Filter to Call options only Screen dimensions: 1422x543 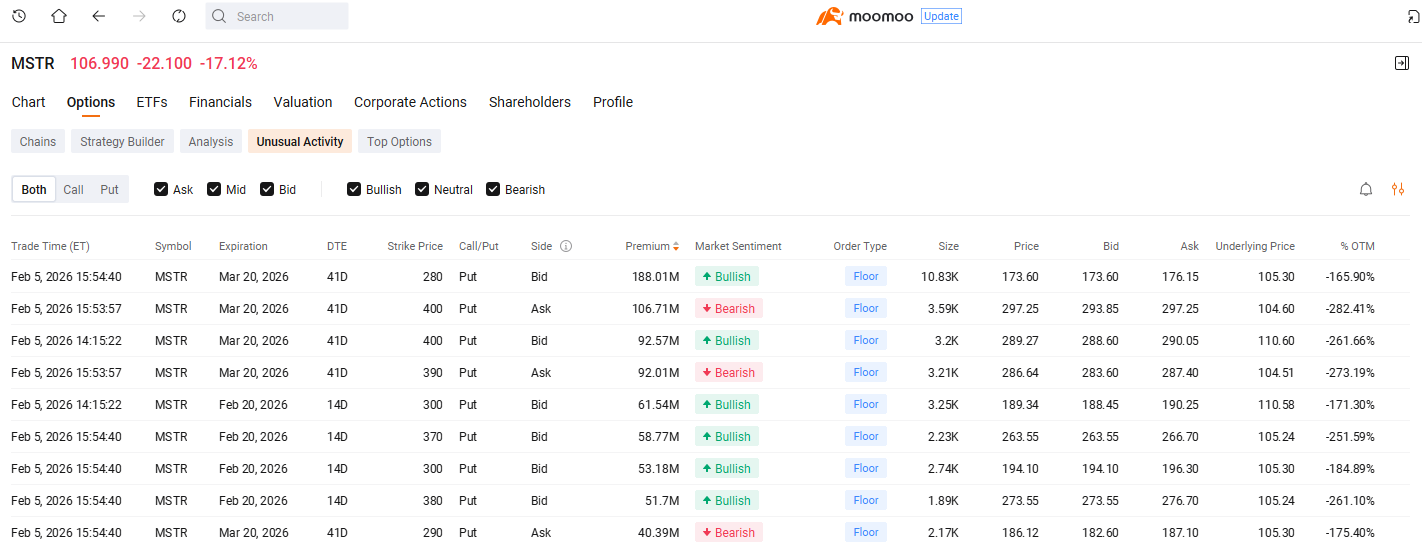tap(74, 189)
